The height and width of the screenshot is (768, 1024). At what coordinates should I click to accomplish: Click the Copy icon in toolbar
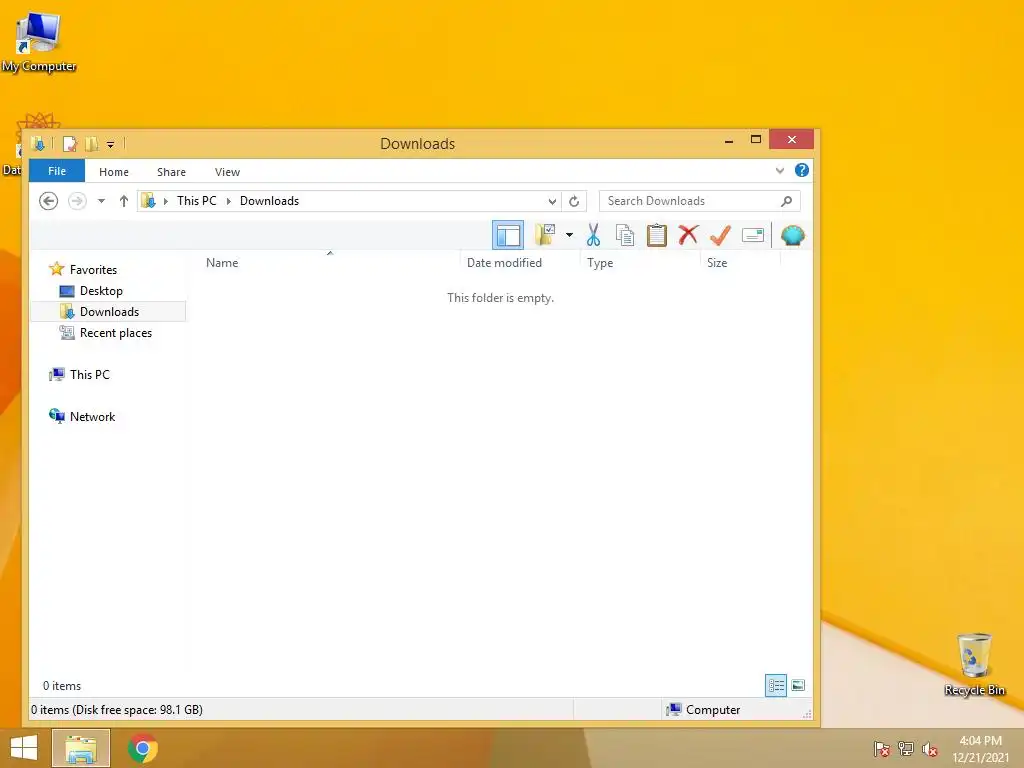(x=625, y=235)
